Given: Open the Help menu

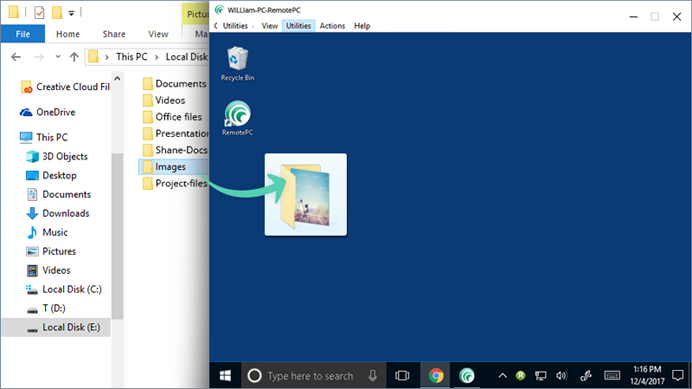Looking at the screenshot, I should (362, 26).
